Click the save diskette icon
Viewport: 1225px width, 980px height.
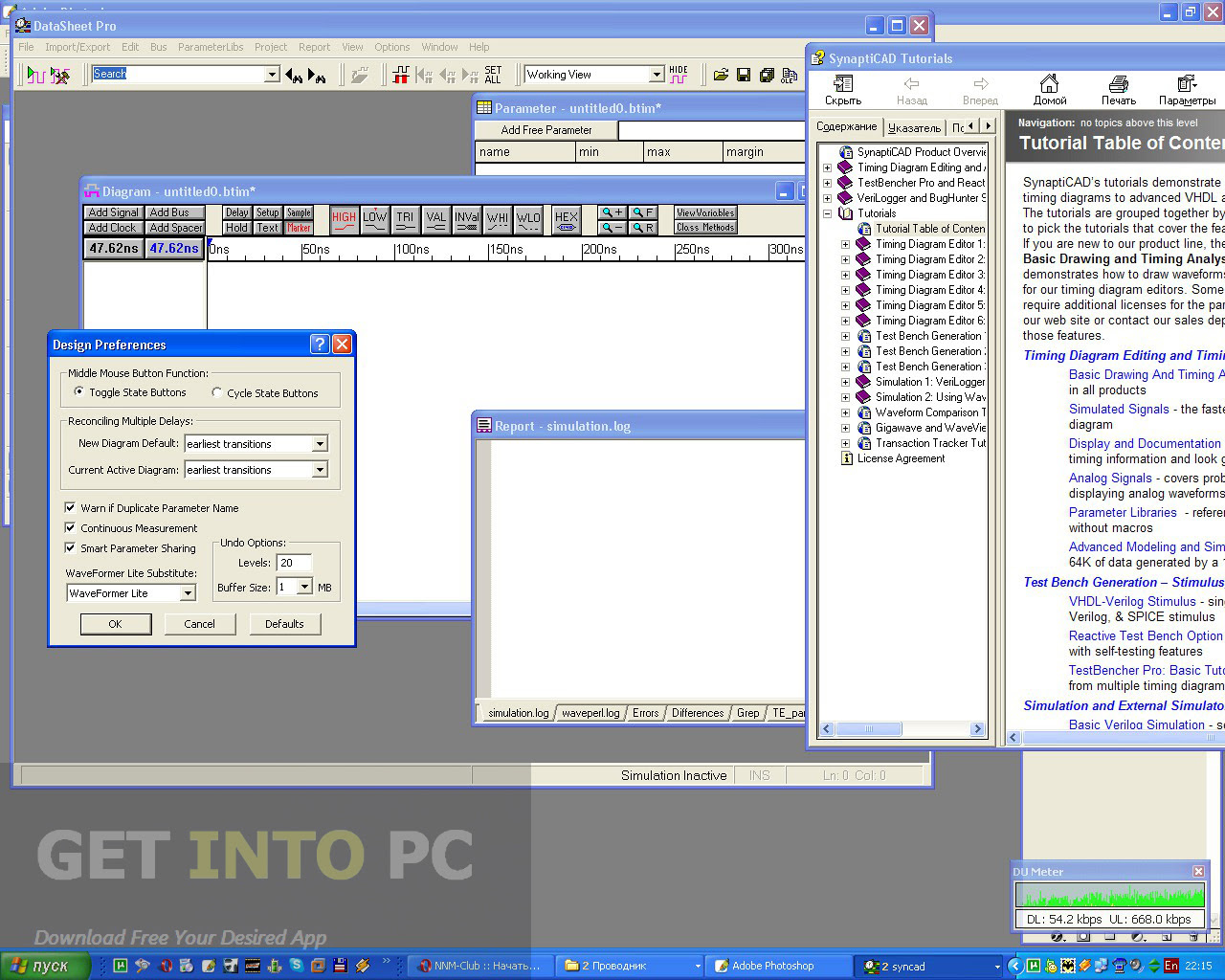744,75
